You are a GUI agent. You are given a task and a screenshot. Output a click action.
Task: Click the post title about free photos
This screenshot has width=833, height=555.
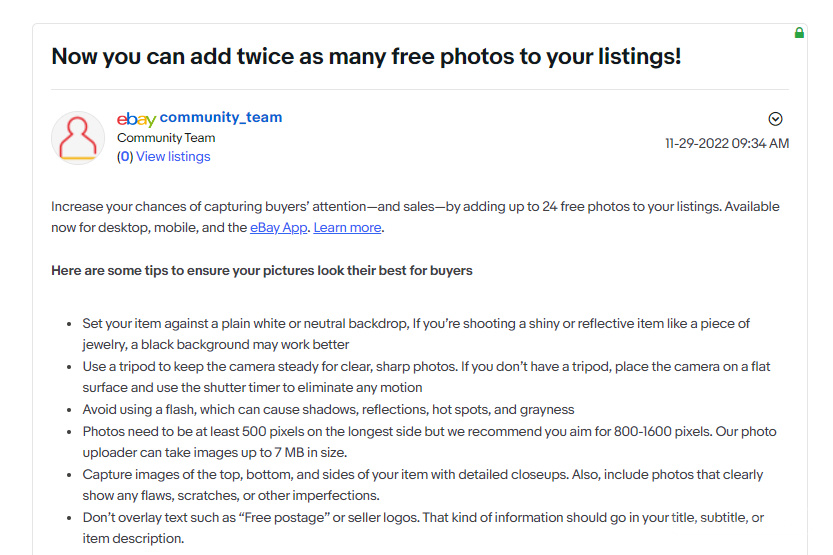click(366, 56)
